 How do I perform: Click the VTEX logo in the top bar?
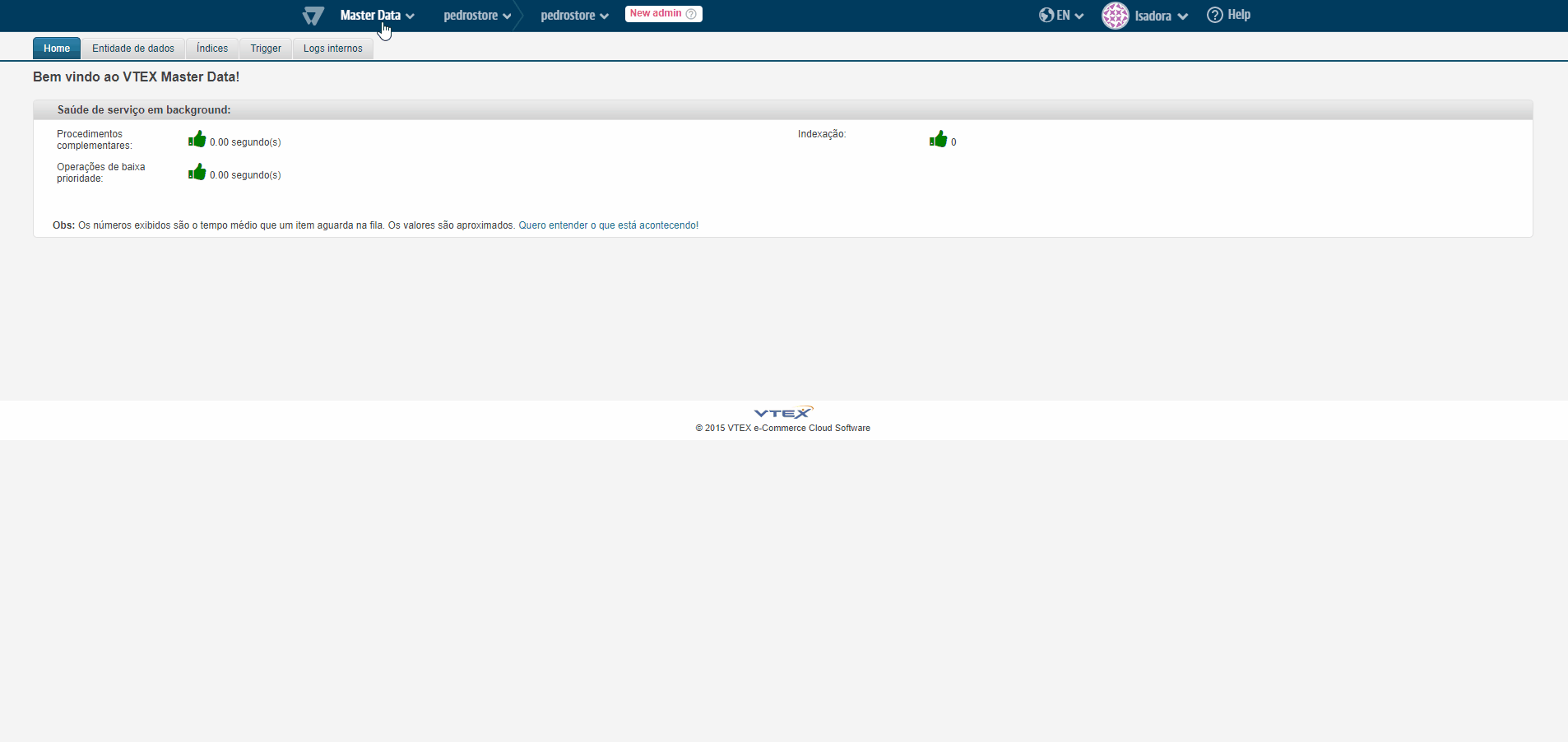tap(312, 15)
